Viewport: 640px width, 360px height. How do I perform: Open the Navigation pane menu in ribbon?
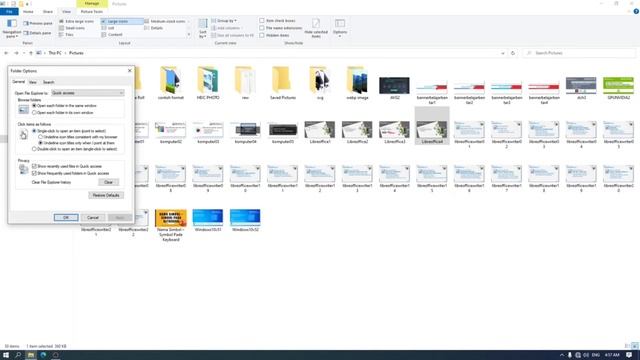[x=11, y=29]
